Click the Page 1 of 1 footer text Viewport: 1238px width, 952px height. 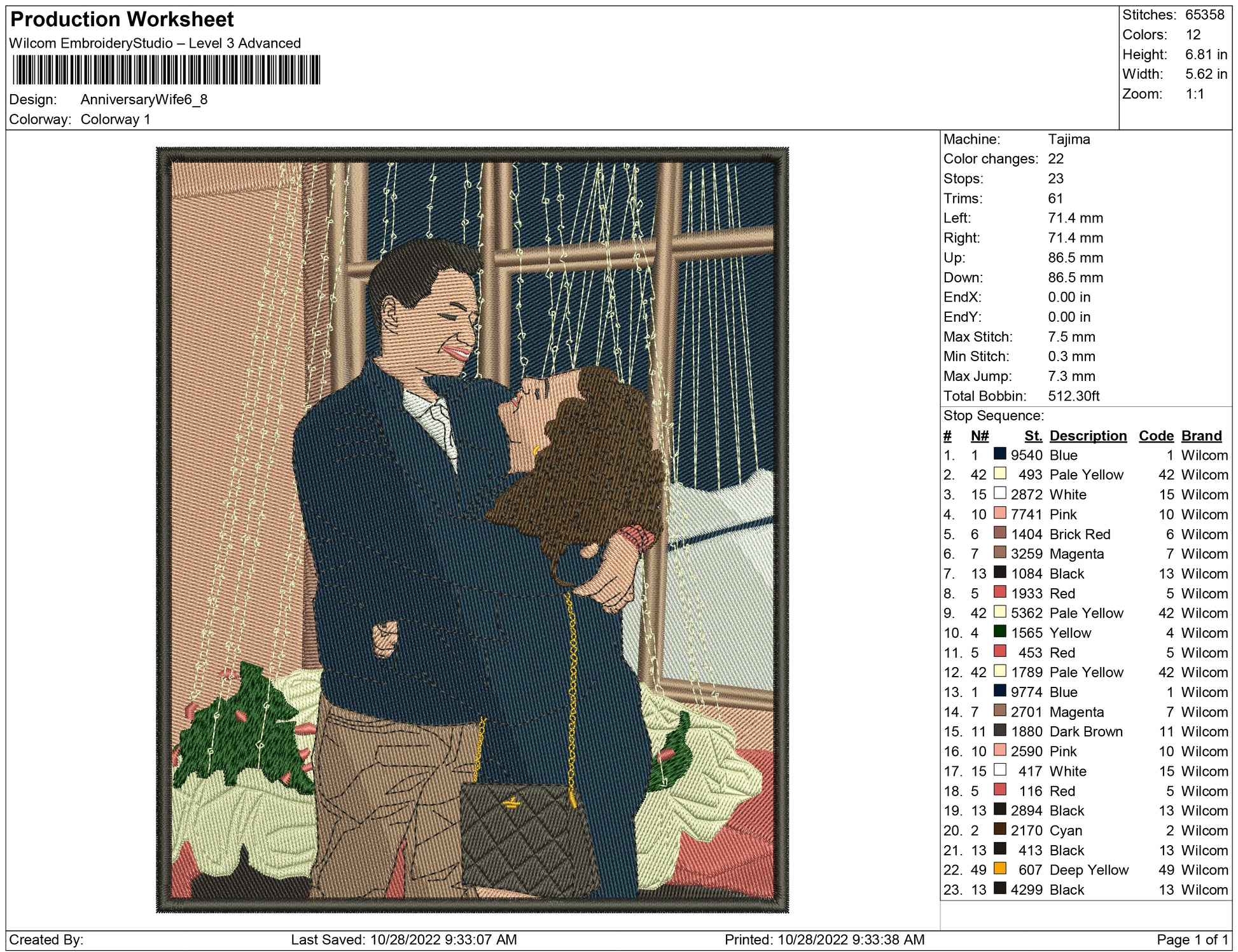point(1192,939)
